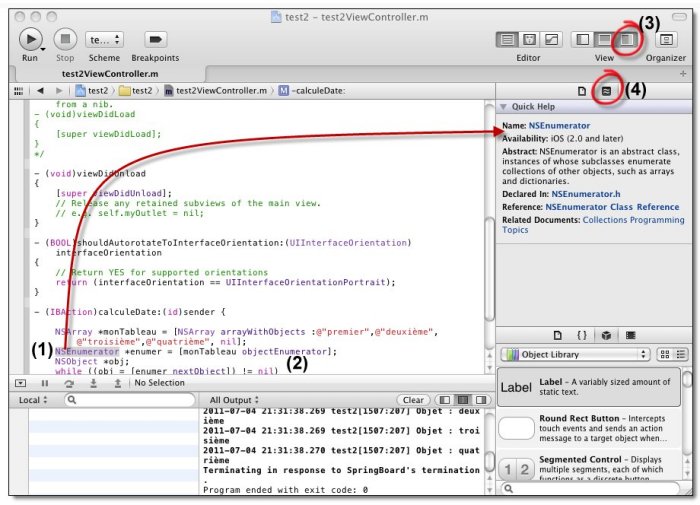Toggle the Navigator pane view button
This screenshot has width=700, height=505.
pos(583,39)
